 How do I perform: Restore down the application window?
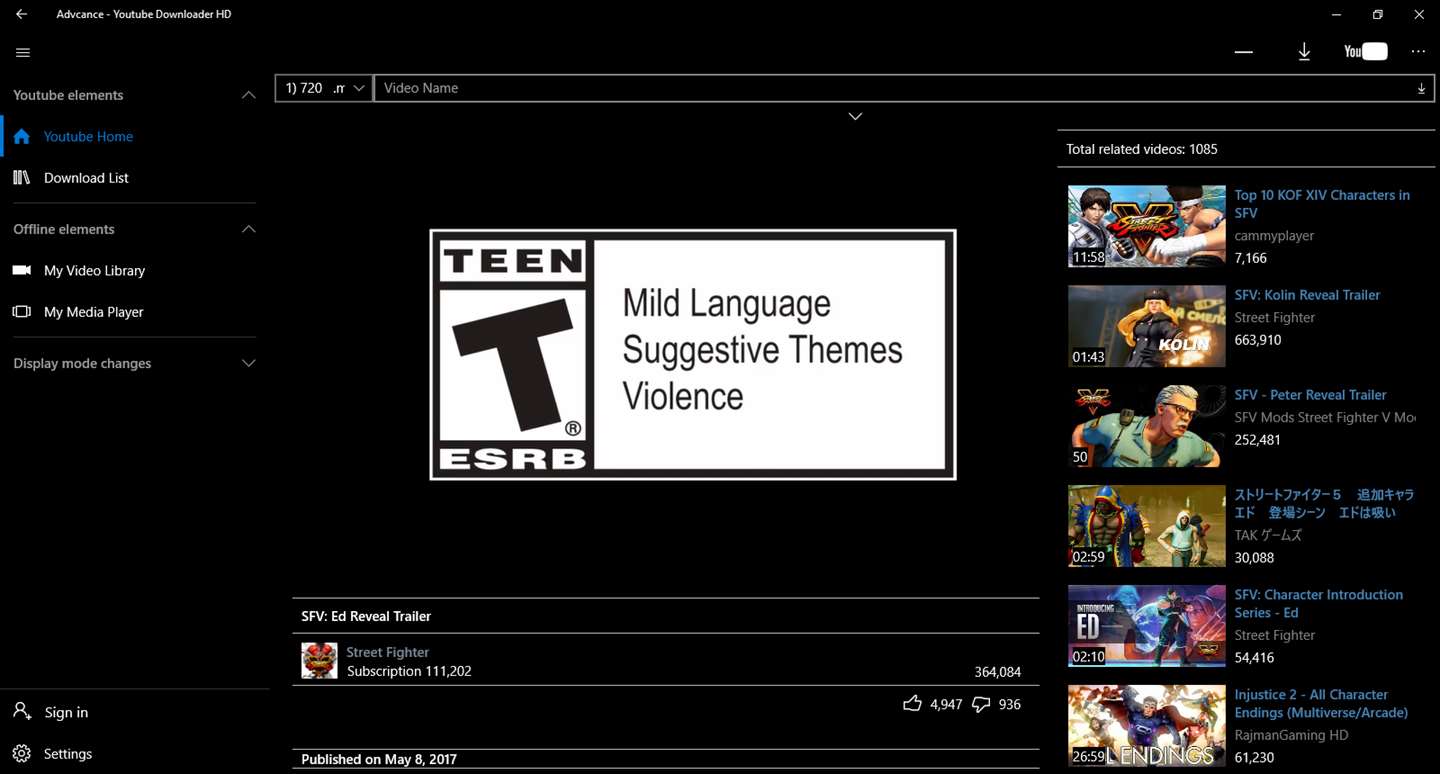1378,14
